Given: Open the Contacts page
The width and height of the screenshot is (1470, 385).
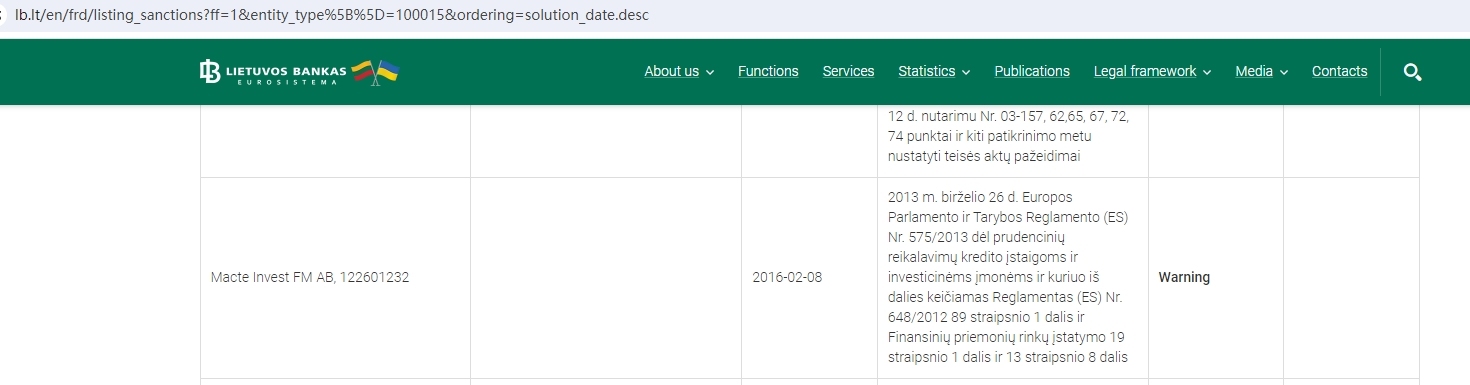Looking at the screenshot, I should tap(1339, 71).
